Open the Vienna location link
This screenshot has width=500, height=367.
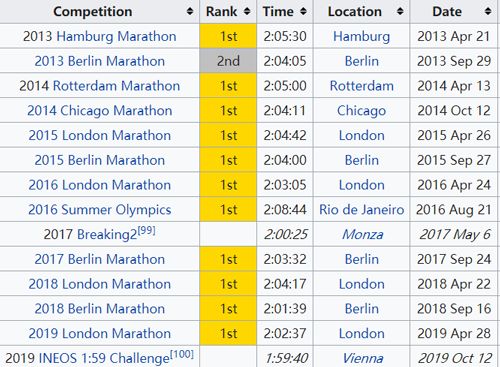tap(363, 358)
